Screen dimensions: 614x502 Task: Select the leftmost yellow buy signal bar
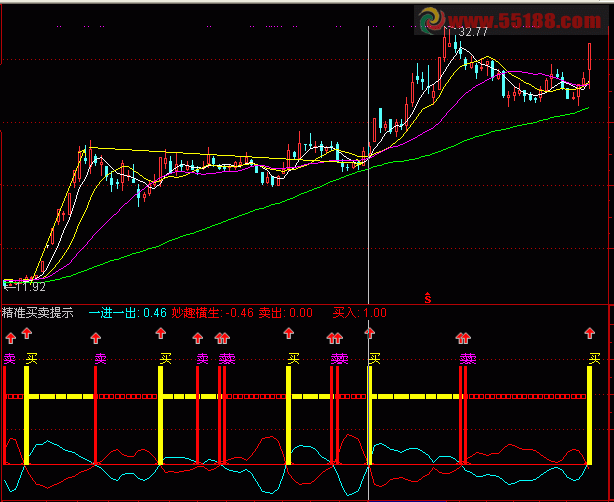pyautogui.click(x=27, y=415)
